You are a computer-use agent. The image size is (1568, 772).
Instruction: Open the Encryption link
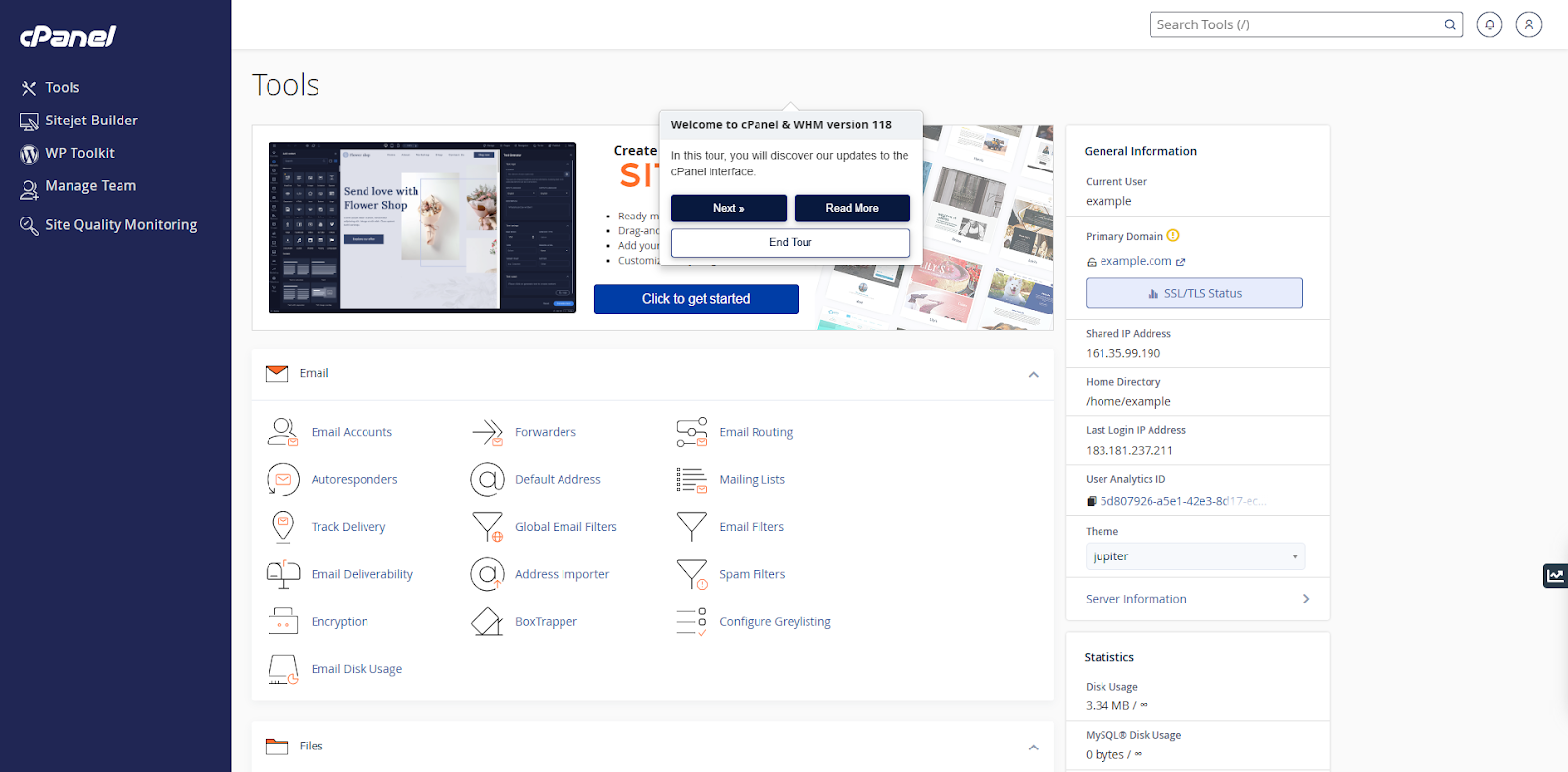point(340,622)
